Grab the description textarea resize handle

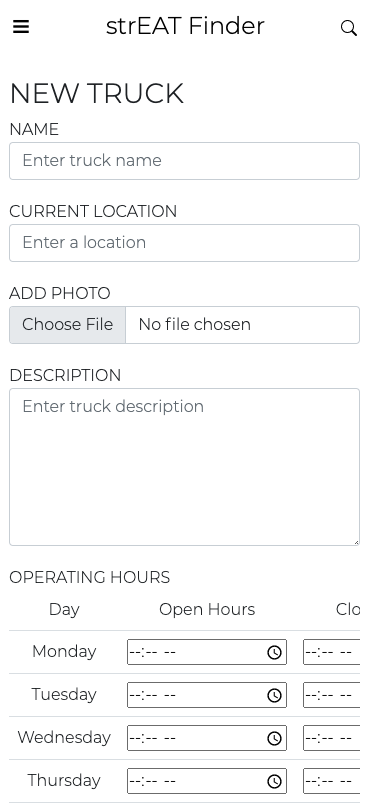(356, 541)
